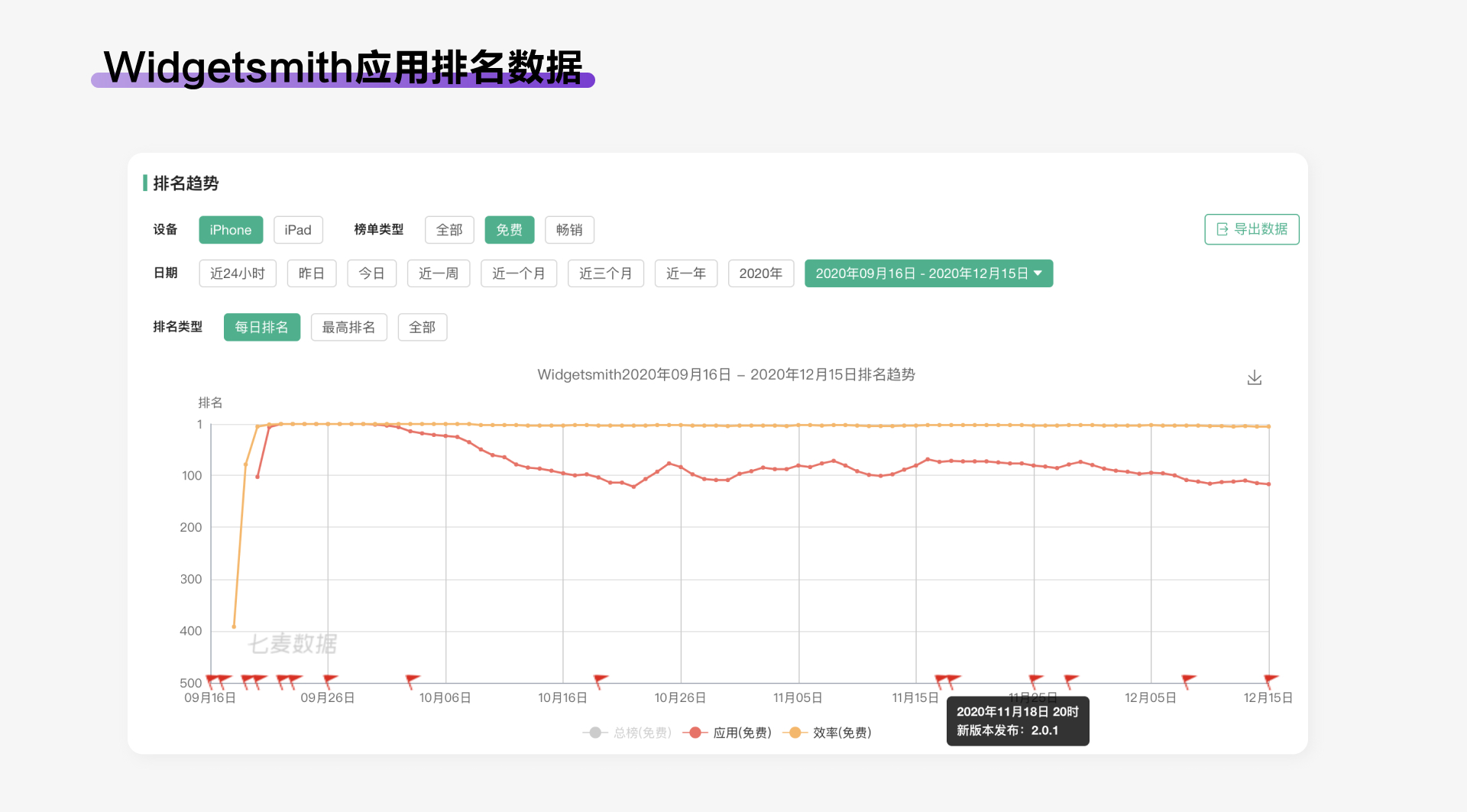Screen dimensions: 1467x812
Task: Set date range to 近三个月
Action: (x=606, y=273)
